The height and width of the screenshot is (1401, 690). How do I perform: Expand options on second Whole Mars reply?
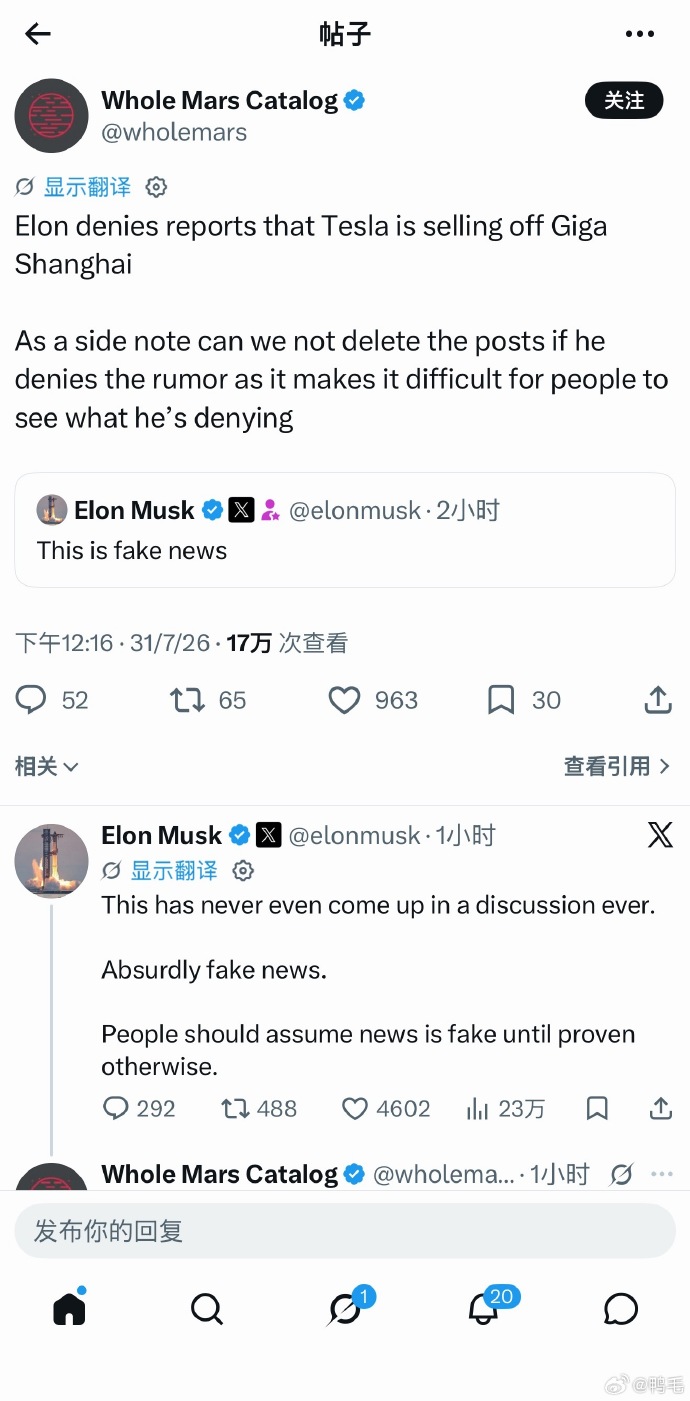point(662,1174)
